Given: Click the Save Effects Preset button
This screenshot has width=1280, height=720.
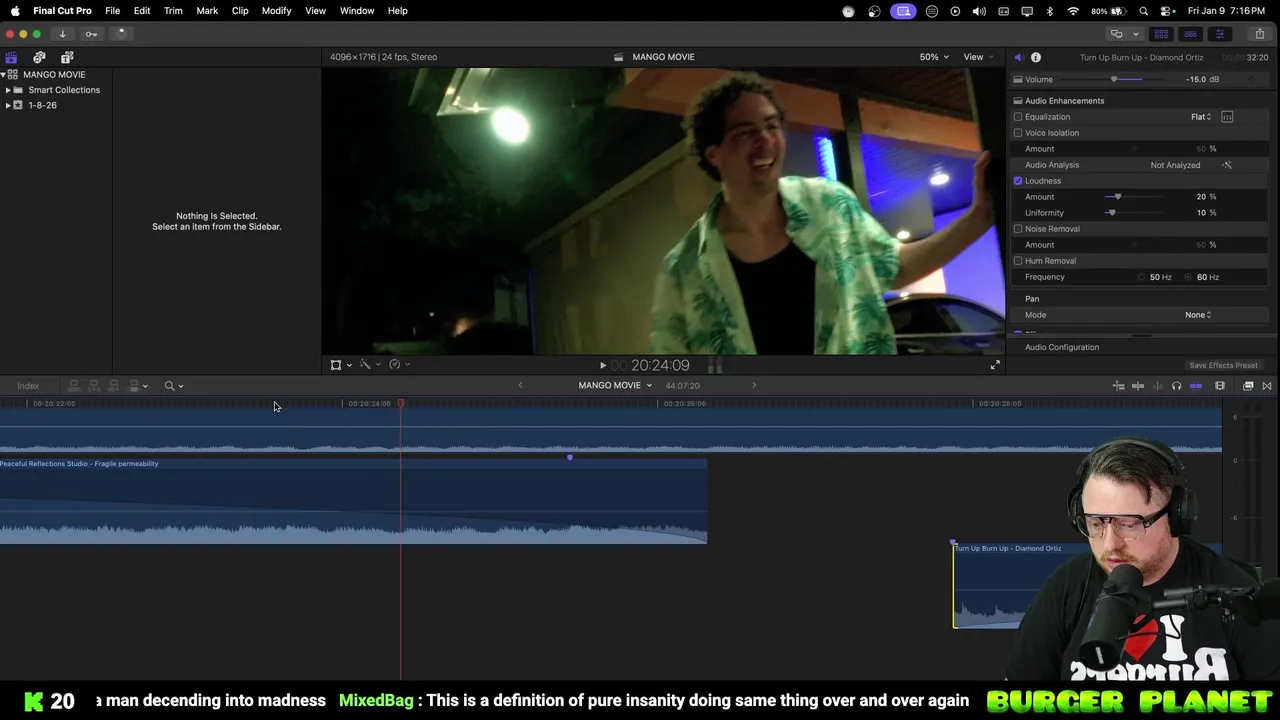Looking at the screenshot, I should (x=1223, y=366).
